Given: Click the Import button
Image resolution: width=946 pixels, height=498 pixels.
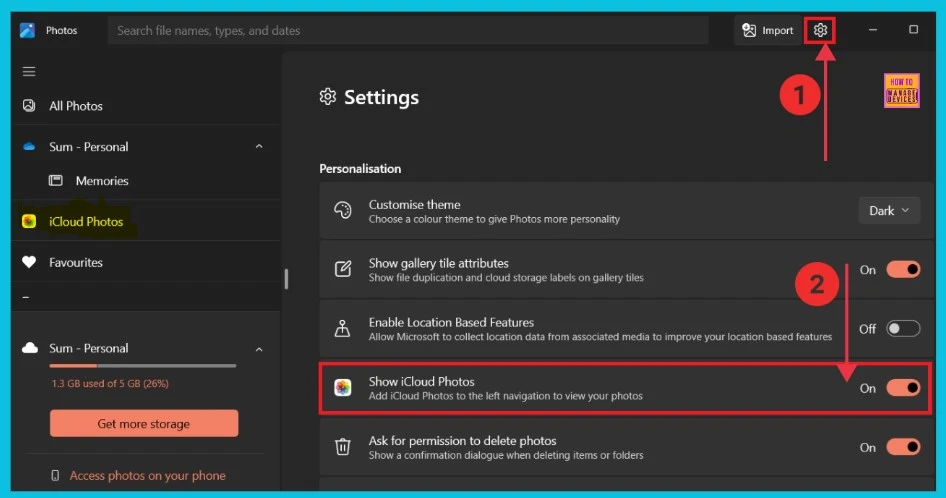Looking at the screenshot, I should point(767,30).
